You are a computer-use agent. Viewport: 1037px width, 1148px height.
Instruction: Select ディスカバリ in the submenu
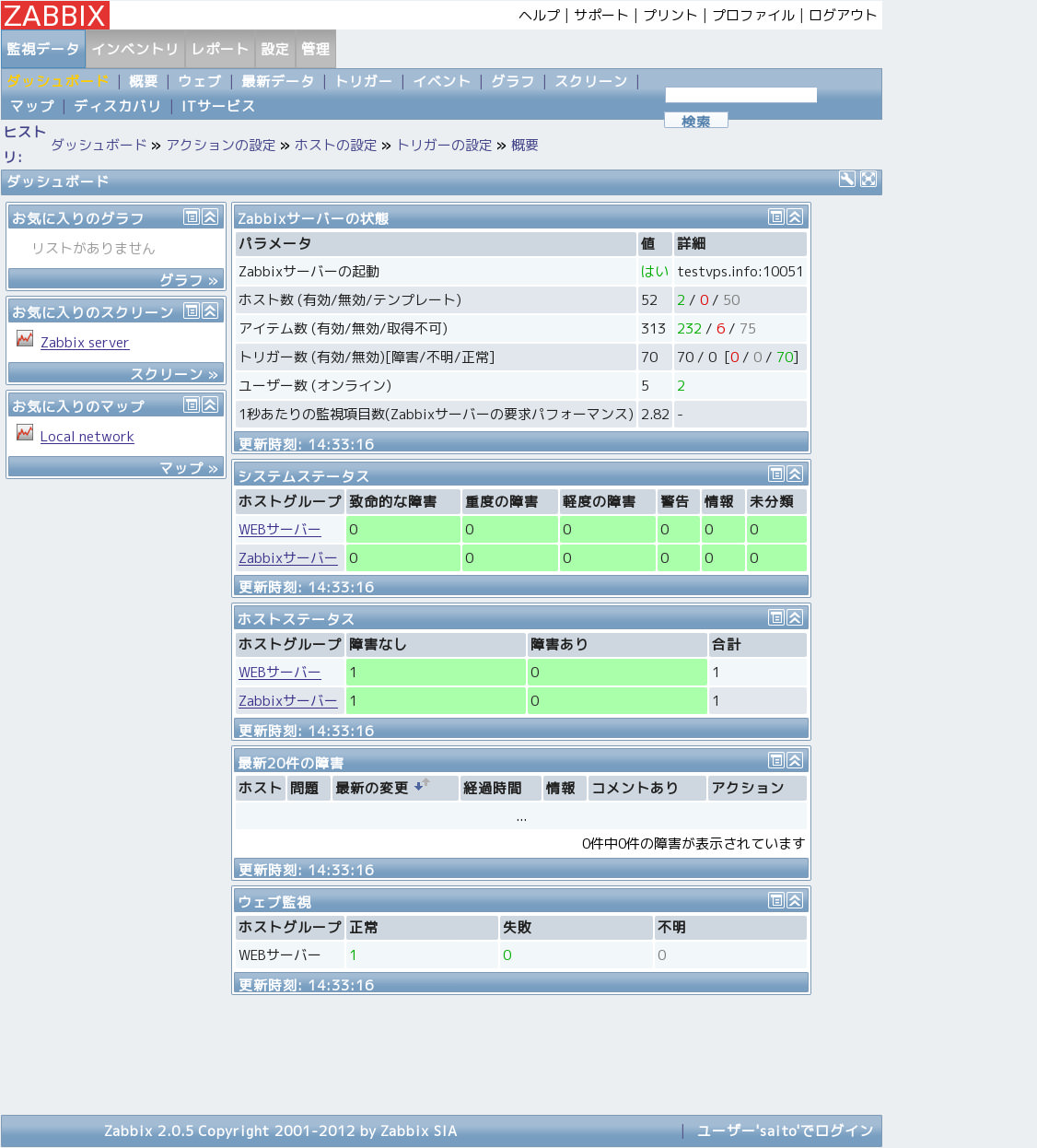pos(117,106)
